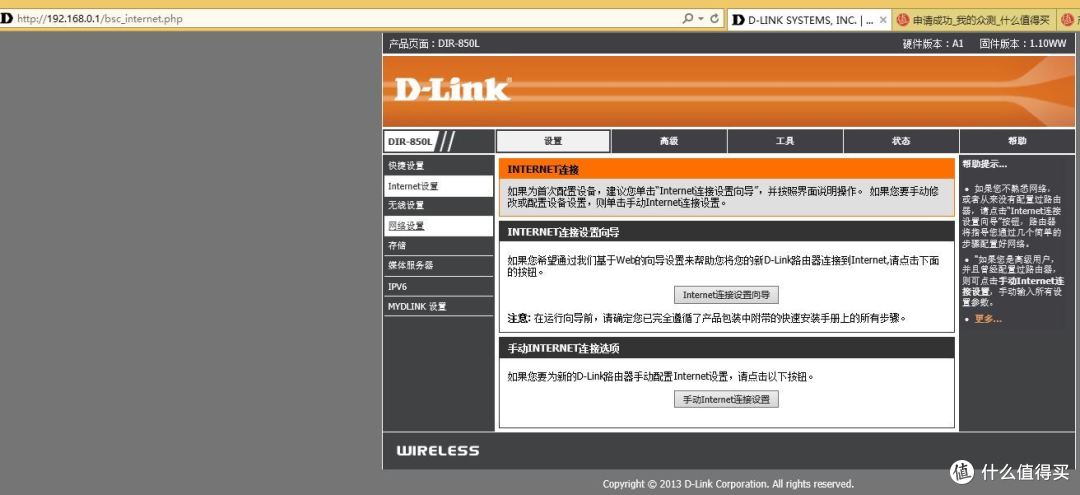
Task: Click the refresh page icon
Action: [714, 19]
